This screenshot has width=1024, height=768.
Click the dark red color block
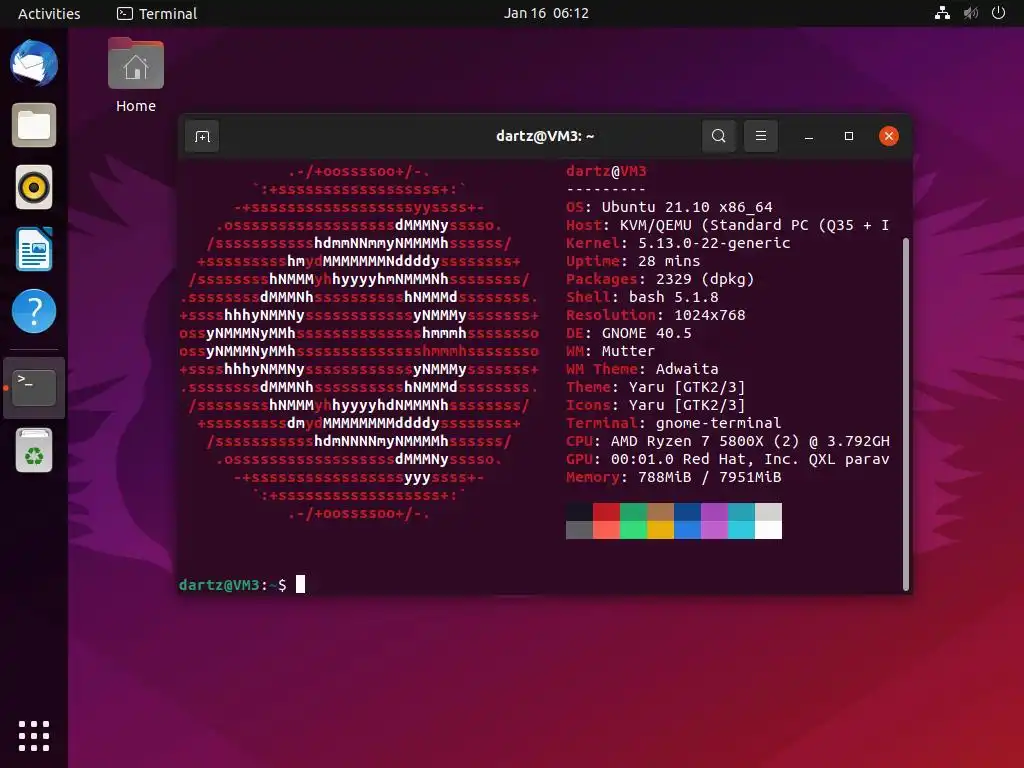(606, 511)
